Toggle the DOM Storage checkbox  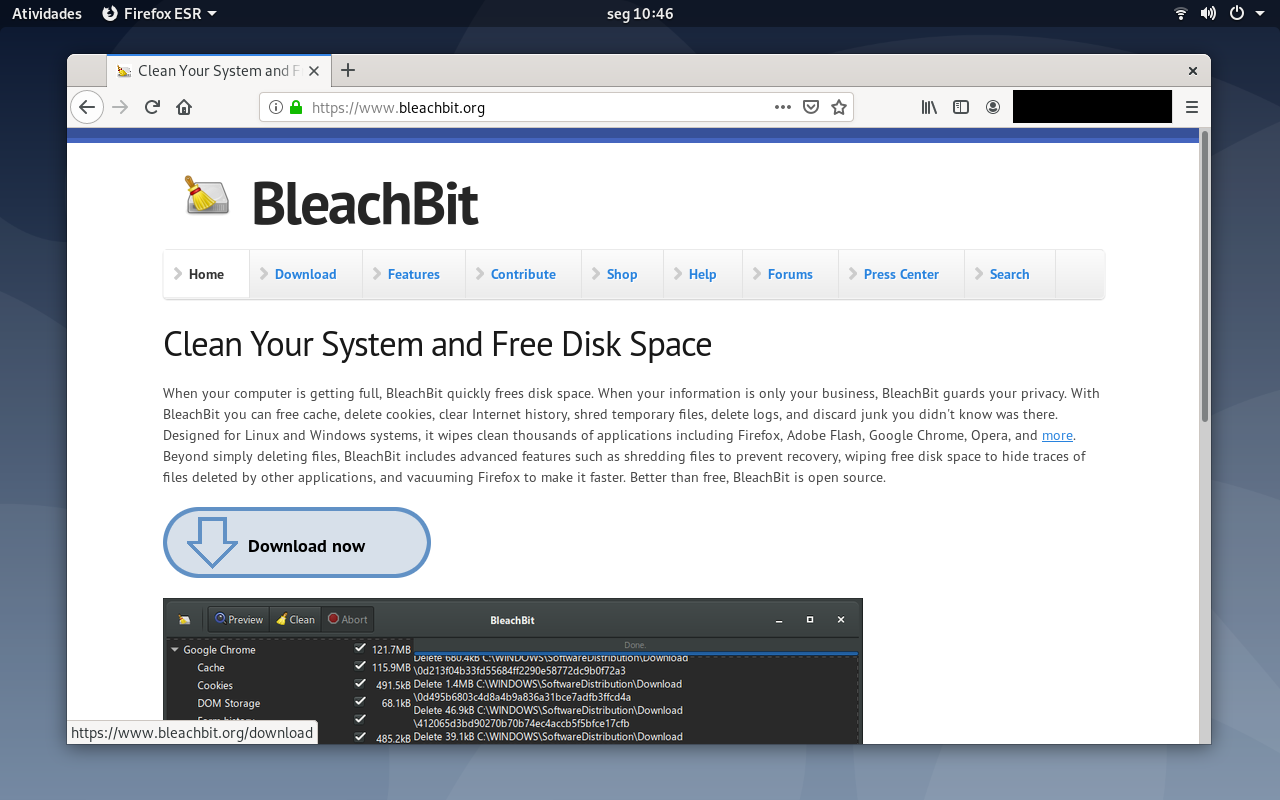[360, 702]
